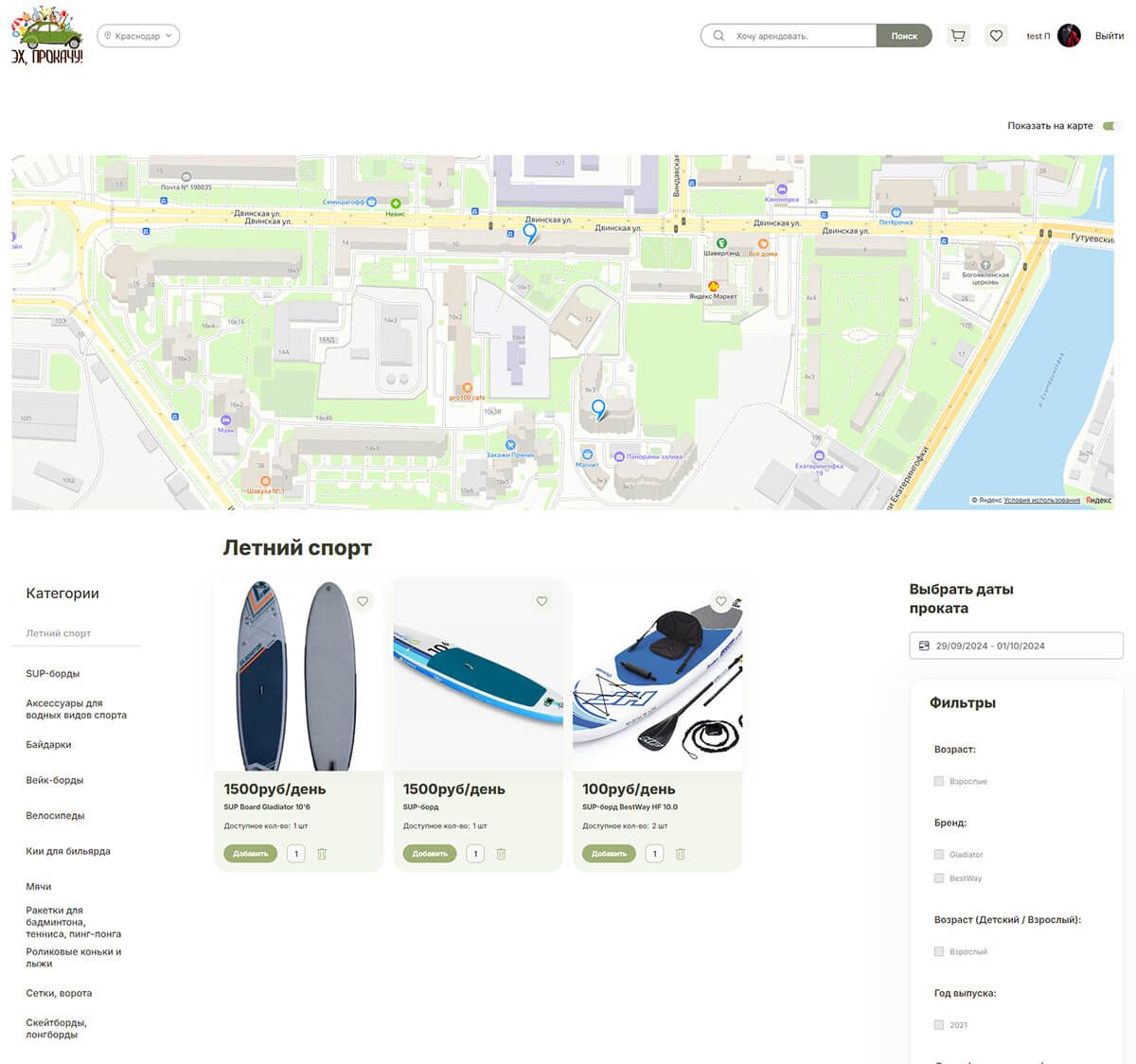Check Взрослый under Детский / Взрослый filter
This screenshot has height=1064, width=1136.
pyautogui.click(x=939, y=951)
